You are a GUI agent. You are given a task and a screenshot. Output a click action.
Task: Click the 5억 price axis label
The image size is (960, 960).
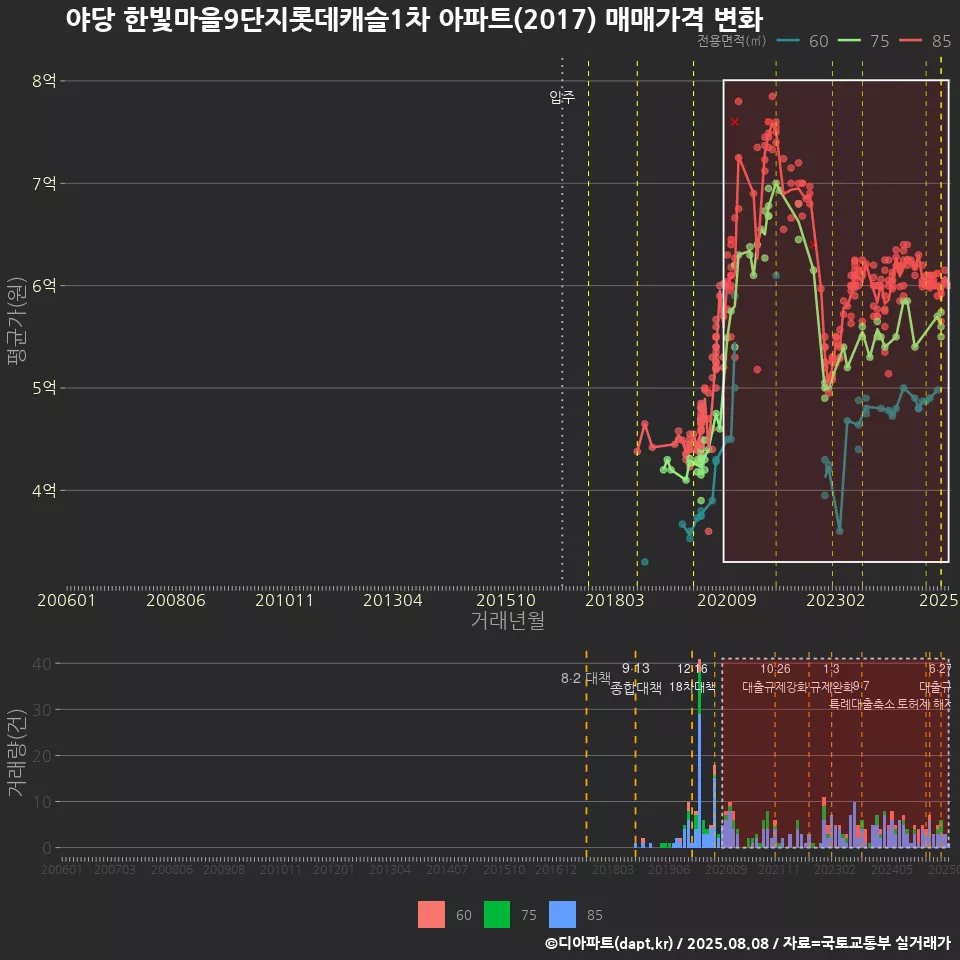44,388
